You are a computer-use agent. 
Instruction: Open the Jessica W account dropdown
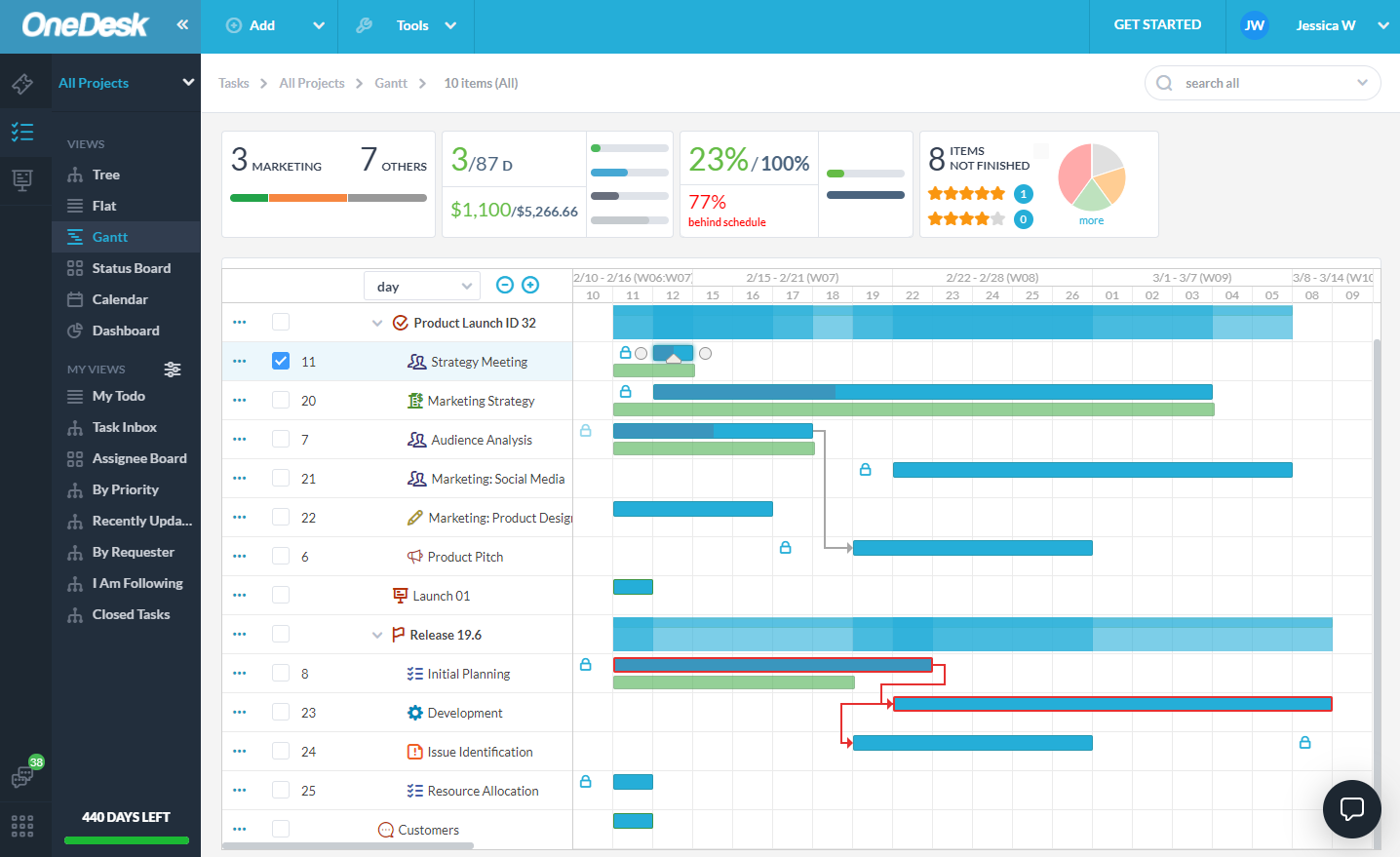click(1383, 25)
